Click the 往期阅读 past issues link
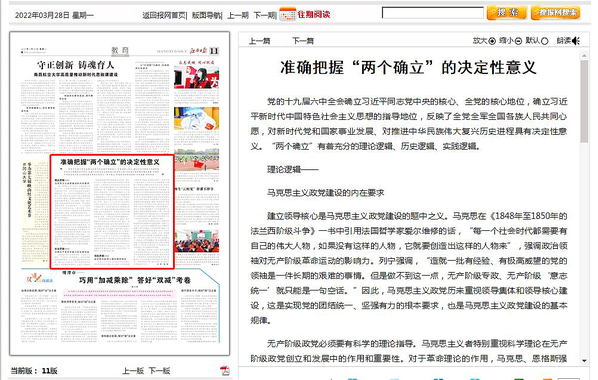This screenshot has height=380, width=598. (313, 14)
